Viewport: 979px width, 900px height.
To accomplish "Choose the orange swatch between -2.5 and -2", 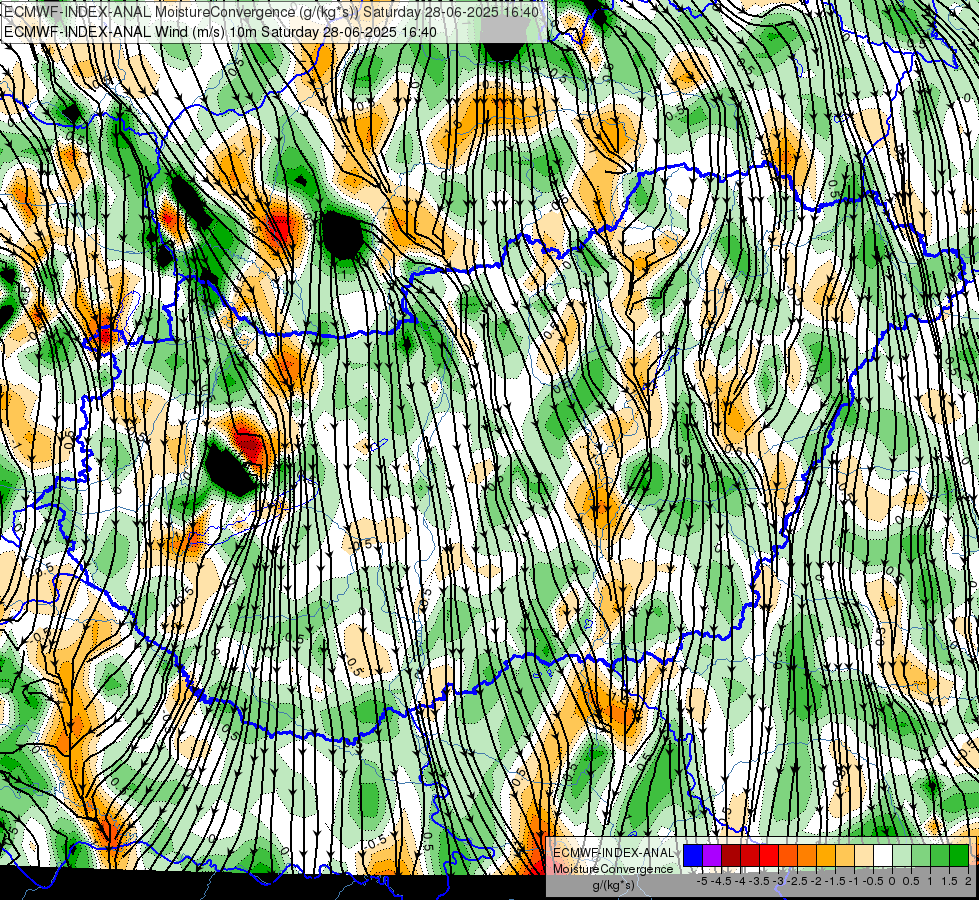I will 807,855.
